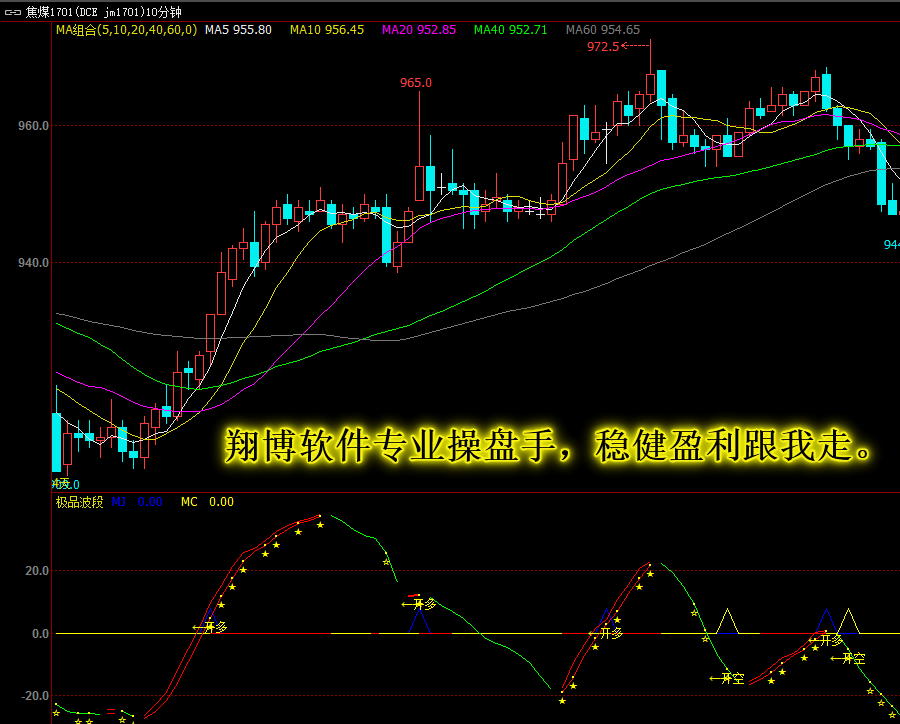Select the 极品波段 indicator name
The width and height of the screenshot is (900, 724).
pos(79,502)
